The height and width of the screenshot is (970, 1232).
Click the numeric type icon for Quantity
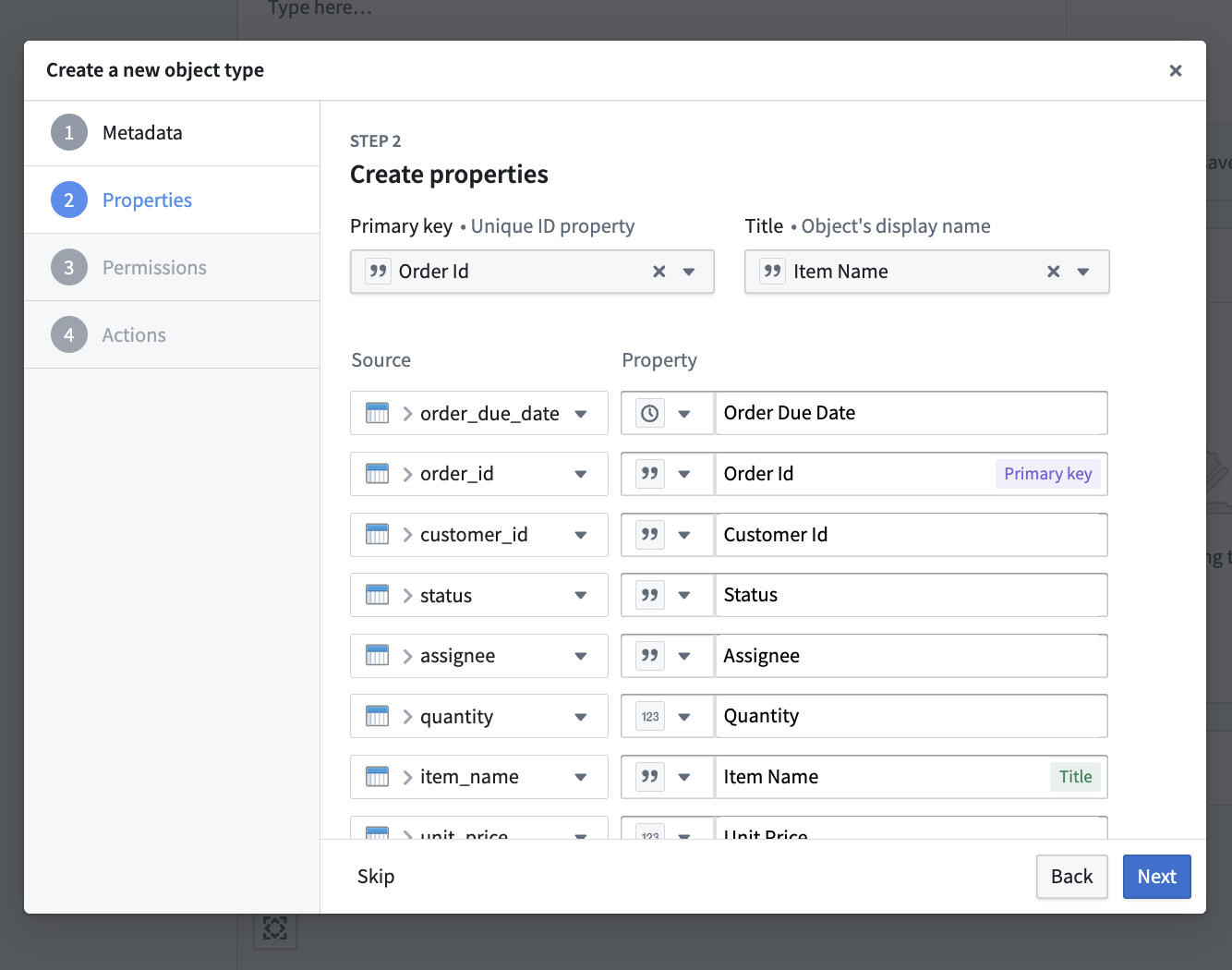[x=650, y=717]
